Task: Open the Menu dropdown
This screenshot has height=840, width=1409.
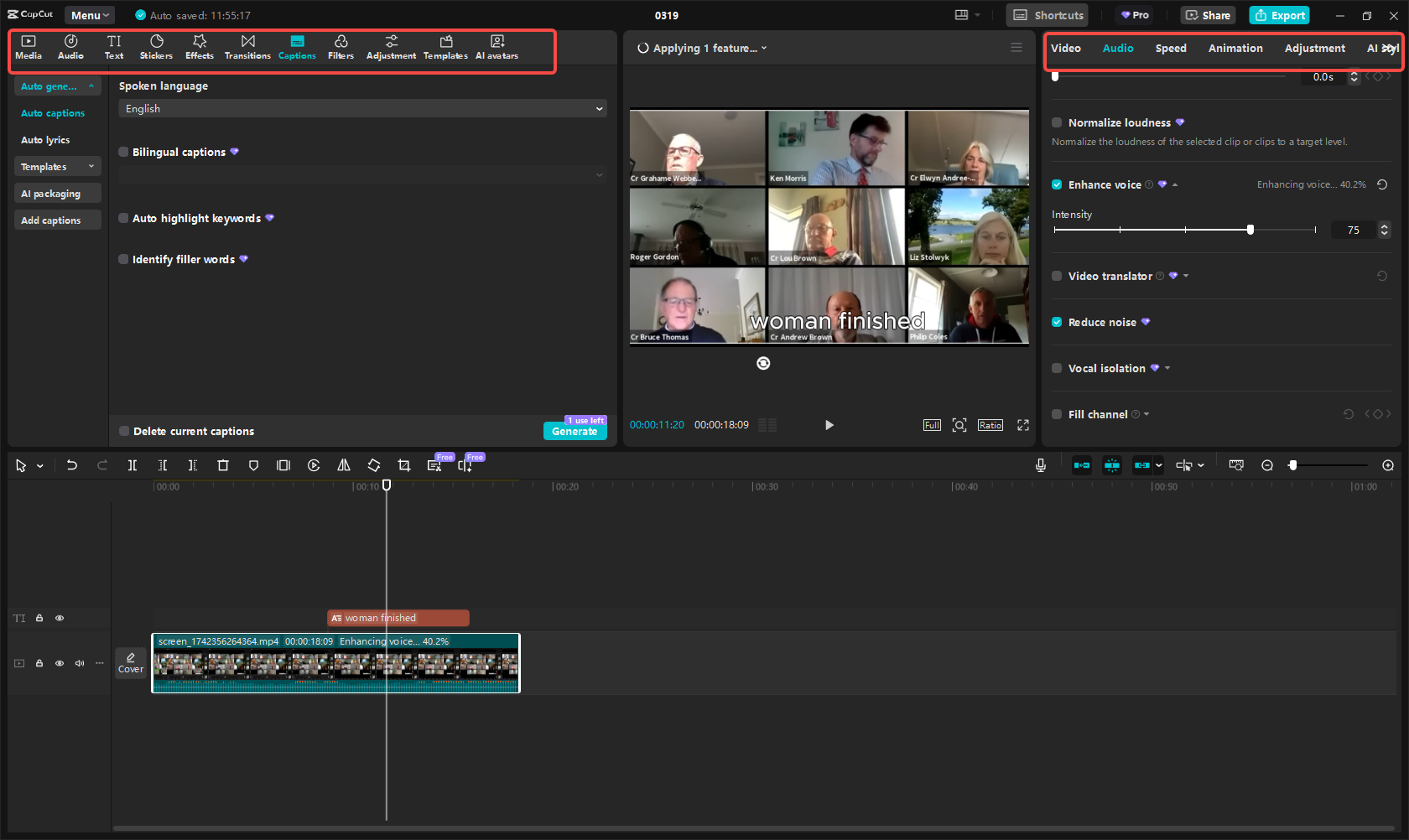Action: tap(90, 15)
